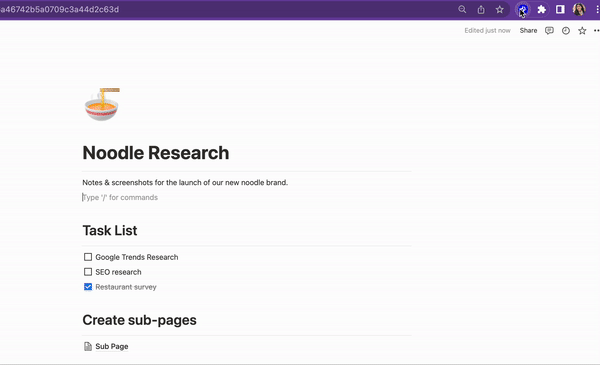Toggle the browser side panel icon
The width and height of the screenshot is (600, 365).
point(560,10)
